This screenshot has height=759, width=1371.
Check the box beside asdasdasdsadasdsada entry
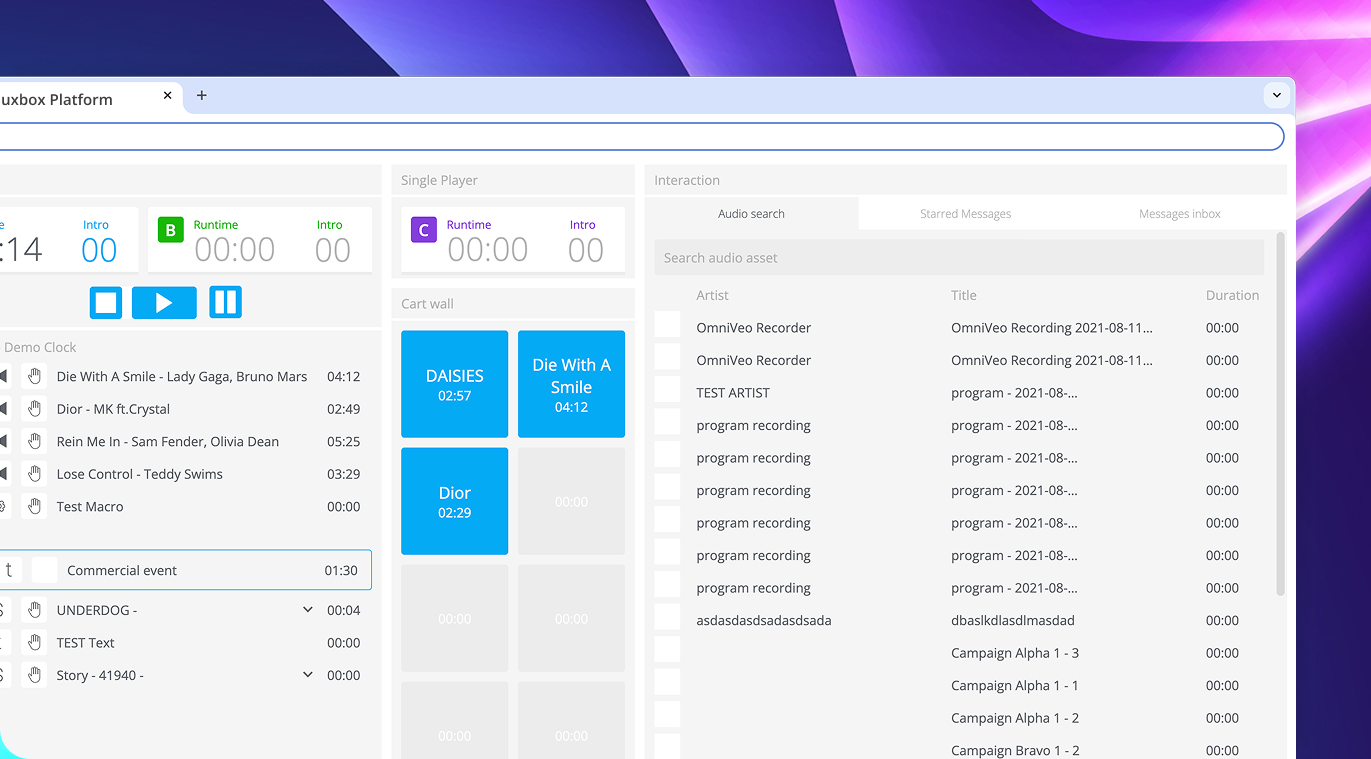click(x=667, y=621)
